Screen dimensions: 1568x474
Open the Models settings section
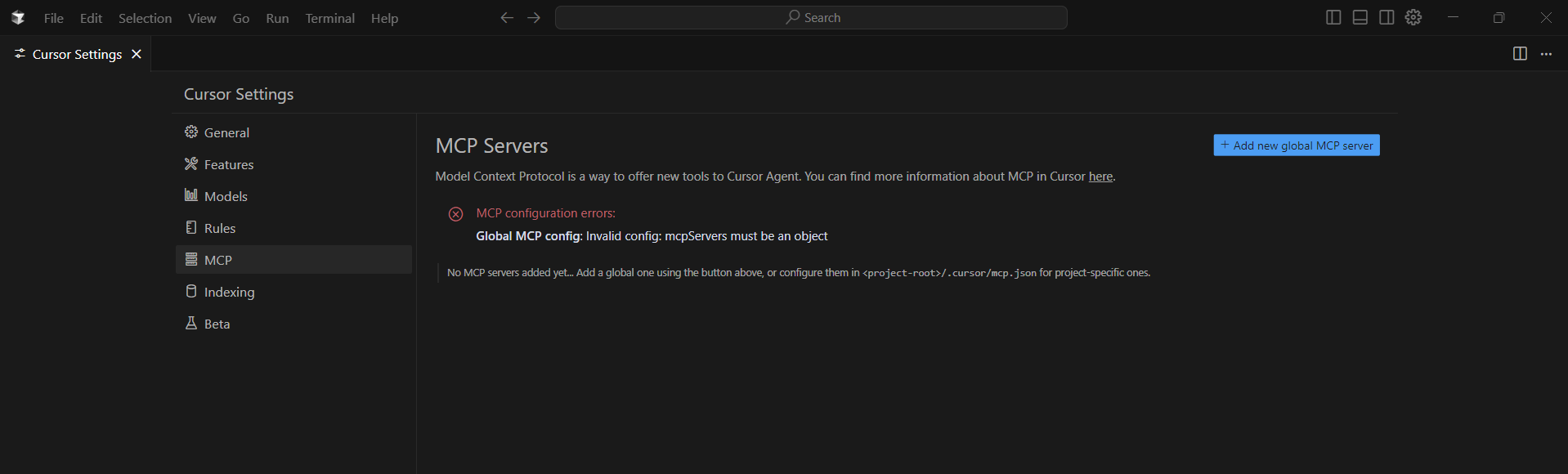coord(293,196)
